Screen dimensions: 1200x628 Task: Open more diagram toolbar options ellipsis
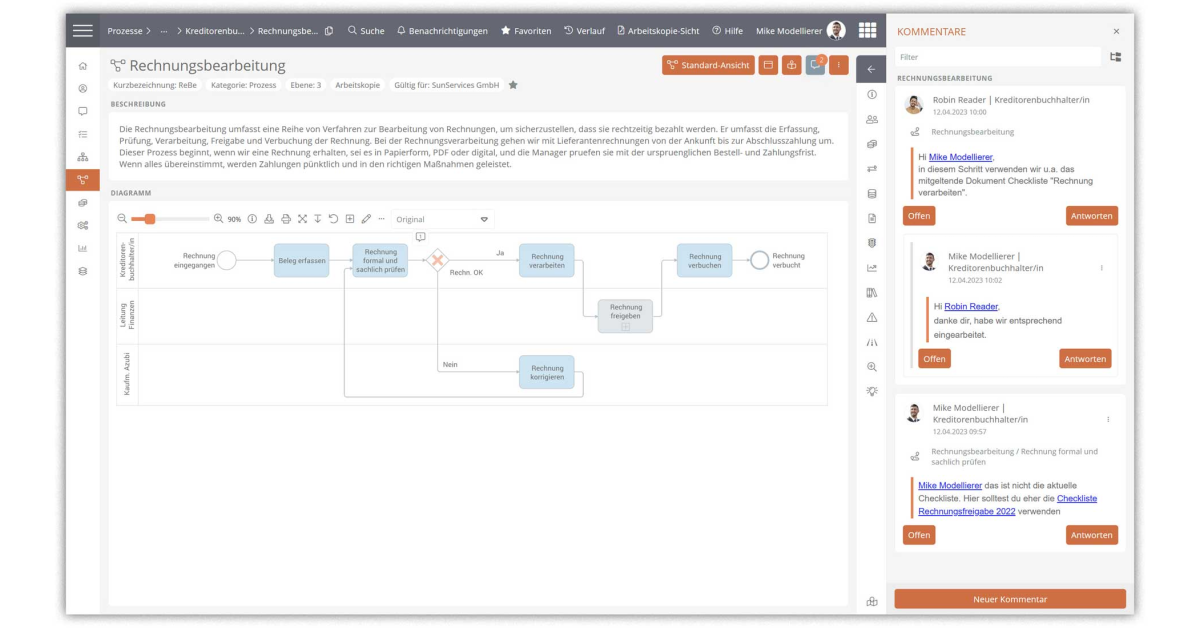pyautogui.click(x=381, y=219)
